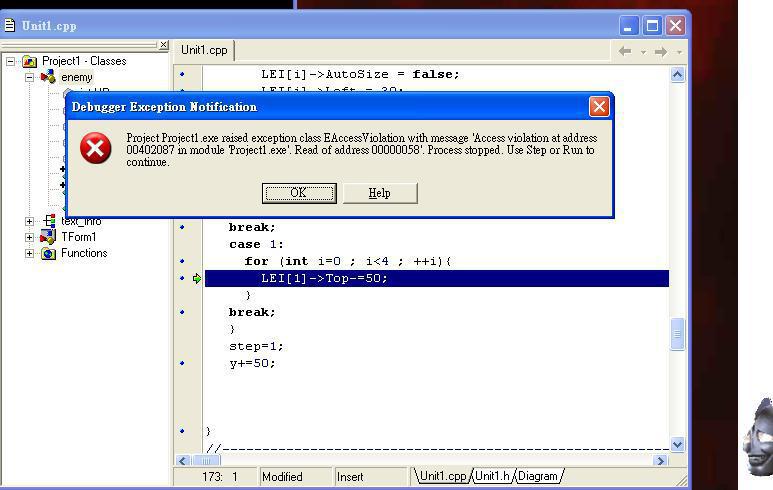
Task: Click the scroll up arrow in editor
Action: point(677,75)
